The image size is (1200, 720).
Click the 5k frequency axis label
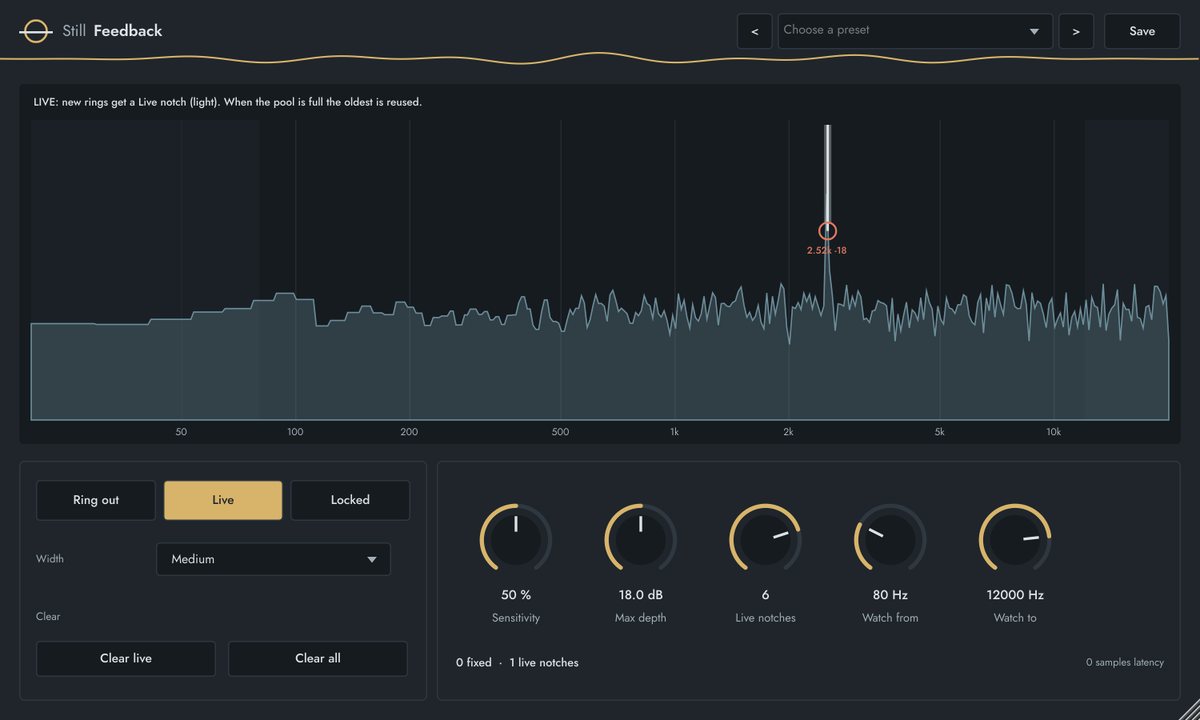pyautogui.click(x=939, y=432)
